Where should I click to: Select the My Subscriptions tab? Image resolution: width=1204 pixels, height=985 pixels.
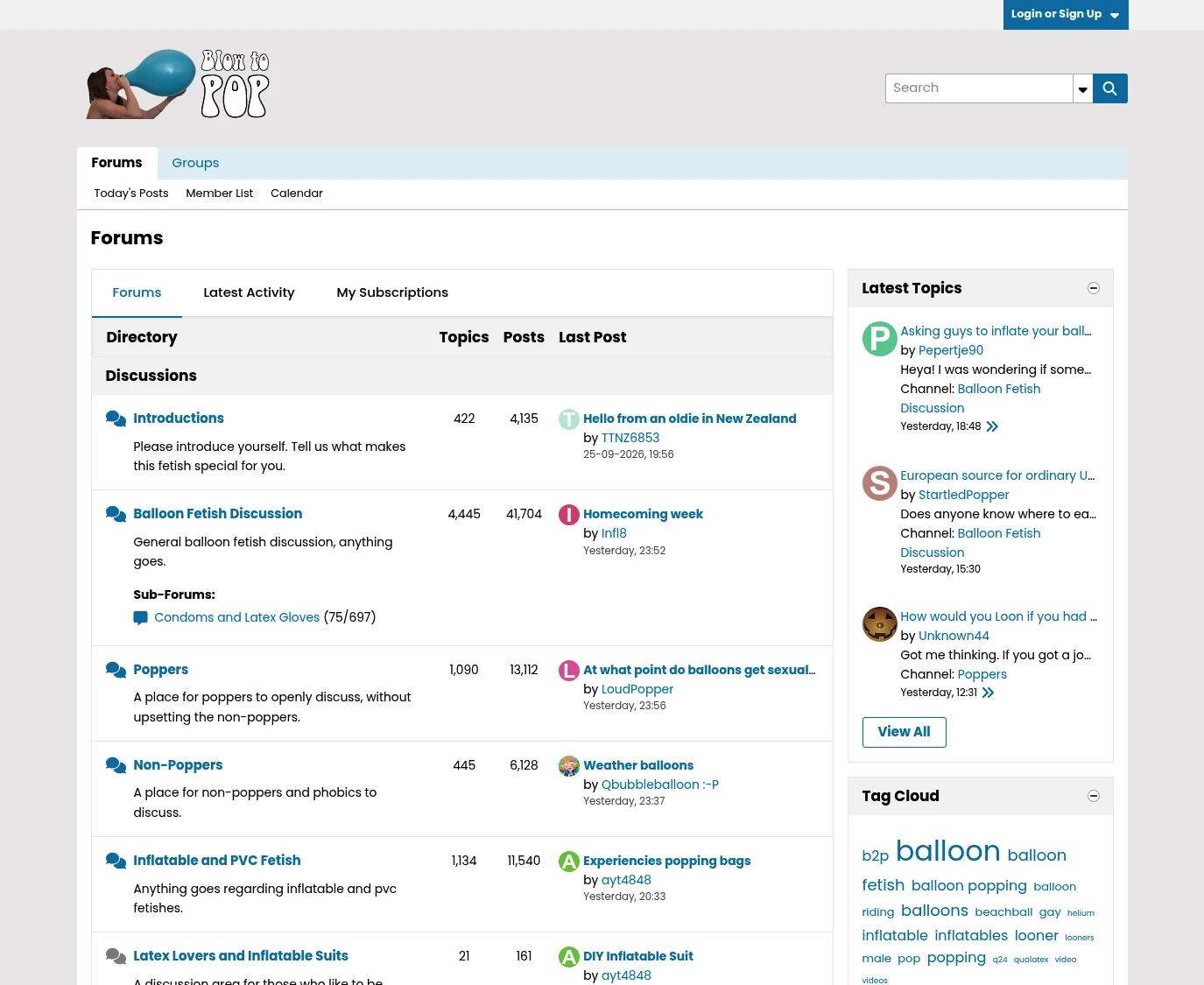click(392, 292)
